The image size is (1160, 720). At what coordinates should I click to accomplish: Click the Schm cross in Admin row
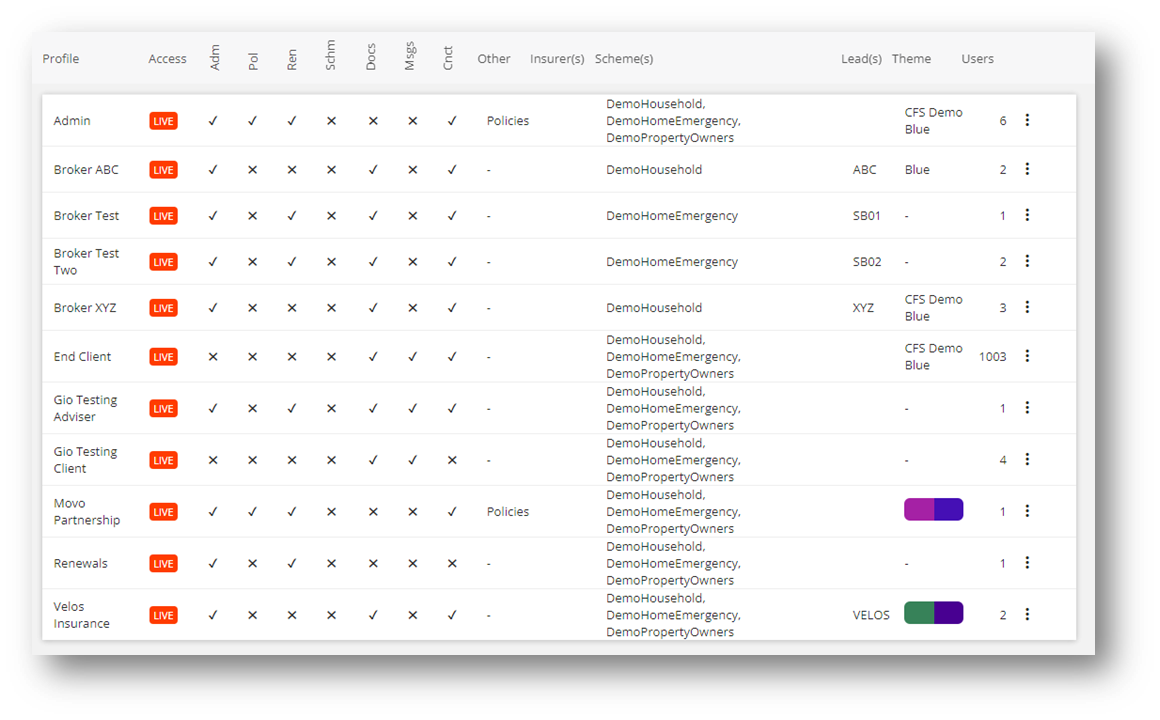(x=331, y=121)
